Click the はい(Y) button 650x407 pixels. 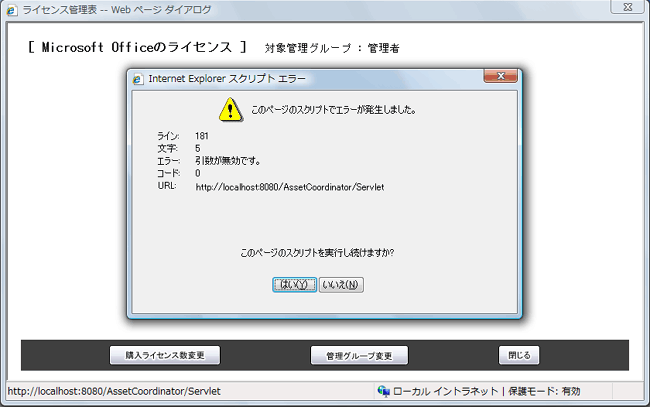pos(294,285)
